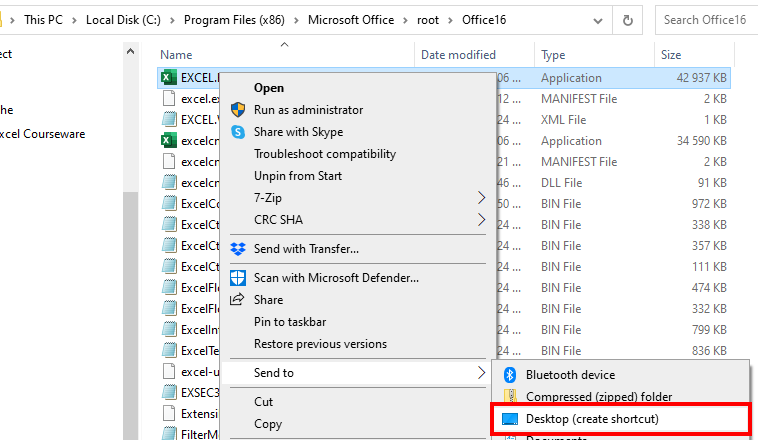Screen dimensions: 758x440
Task: Sort files by Size column header
Action: coord(670,55)
